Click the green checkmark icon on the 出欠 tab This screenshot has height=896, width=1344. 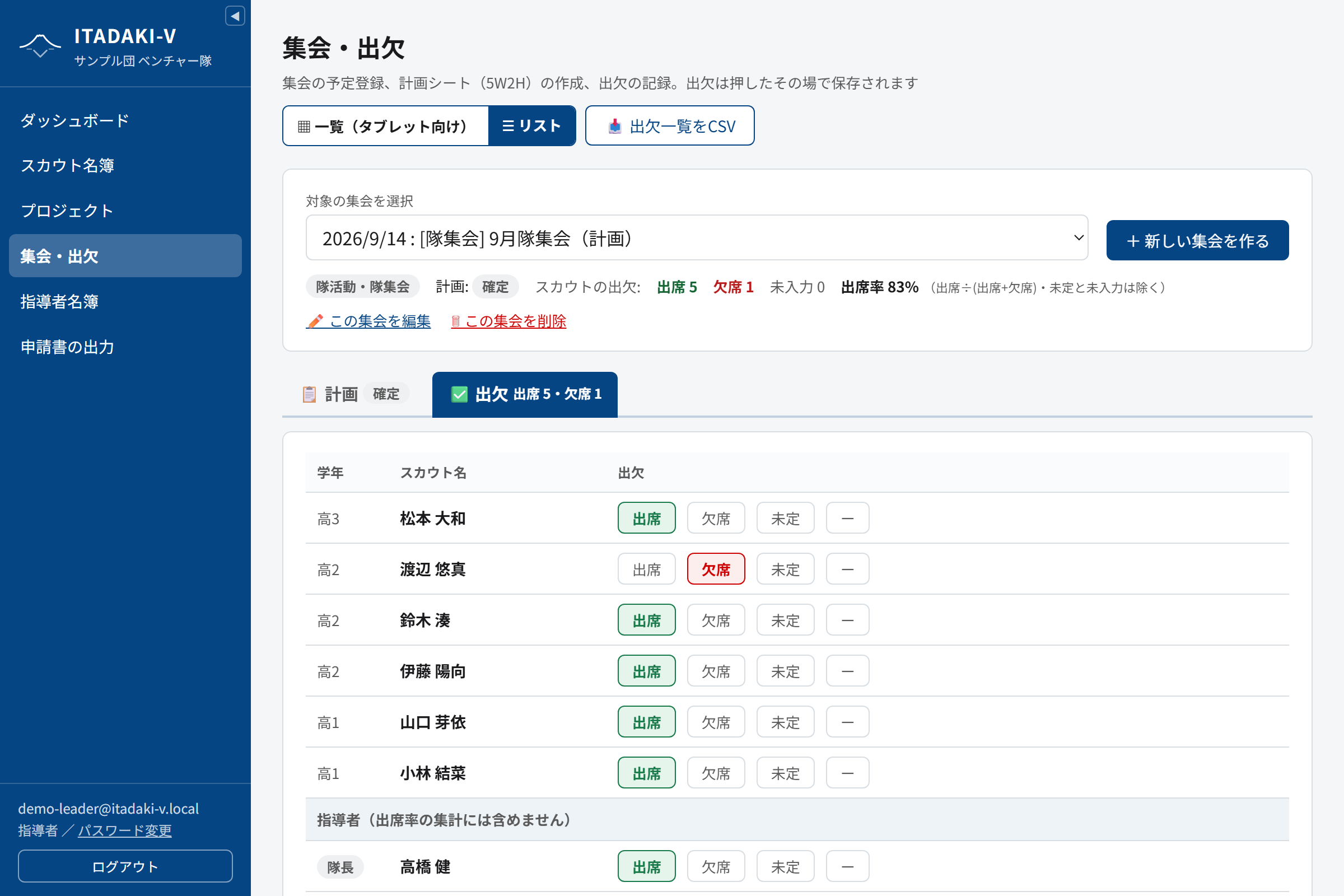click(459, 394)
